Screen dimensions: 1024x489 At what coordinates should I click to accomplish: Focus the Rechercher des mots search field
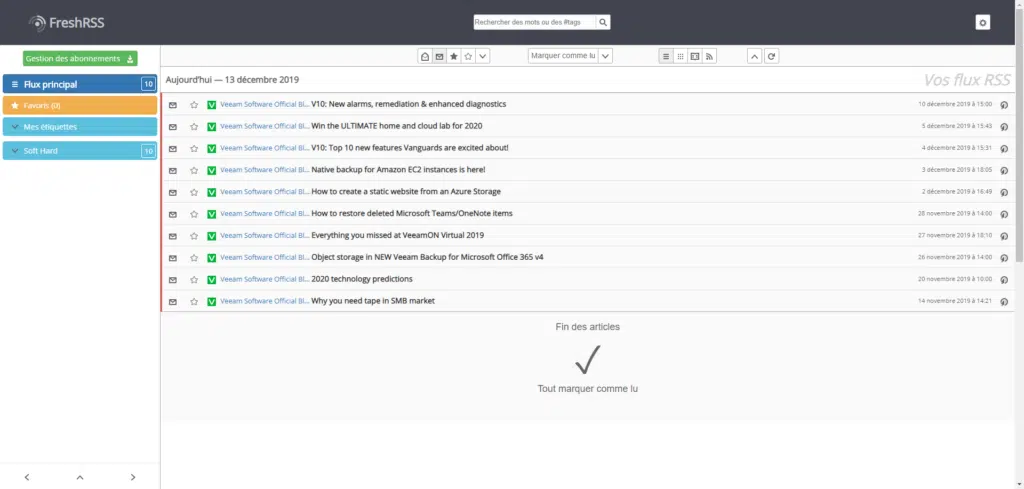(535, 22)
